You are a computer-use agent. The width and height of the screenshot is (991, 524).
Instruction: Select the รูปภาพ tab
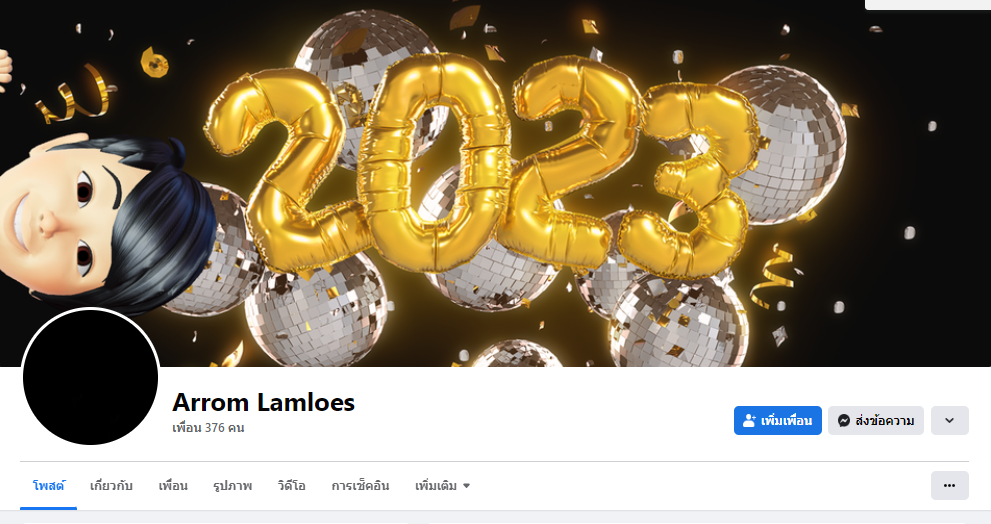click(x=233, y=486)
